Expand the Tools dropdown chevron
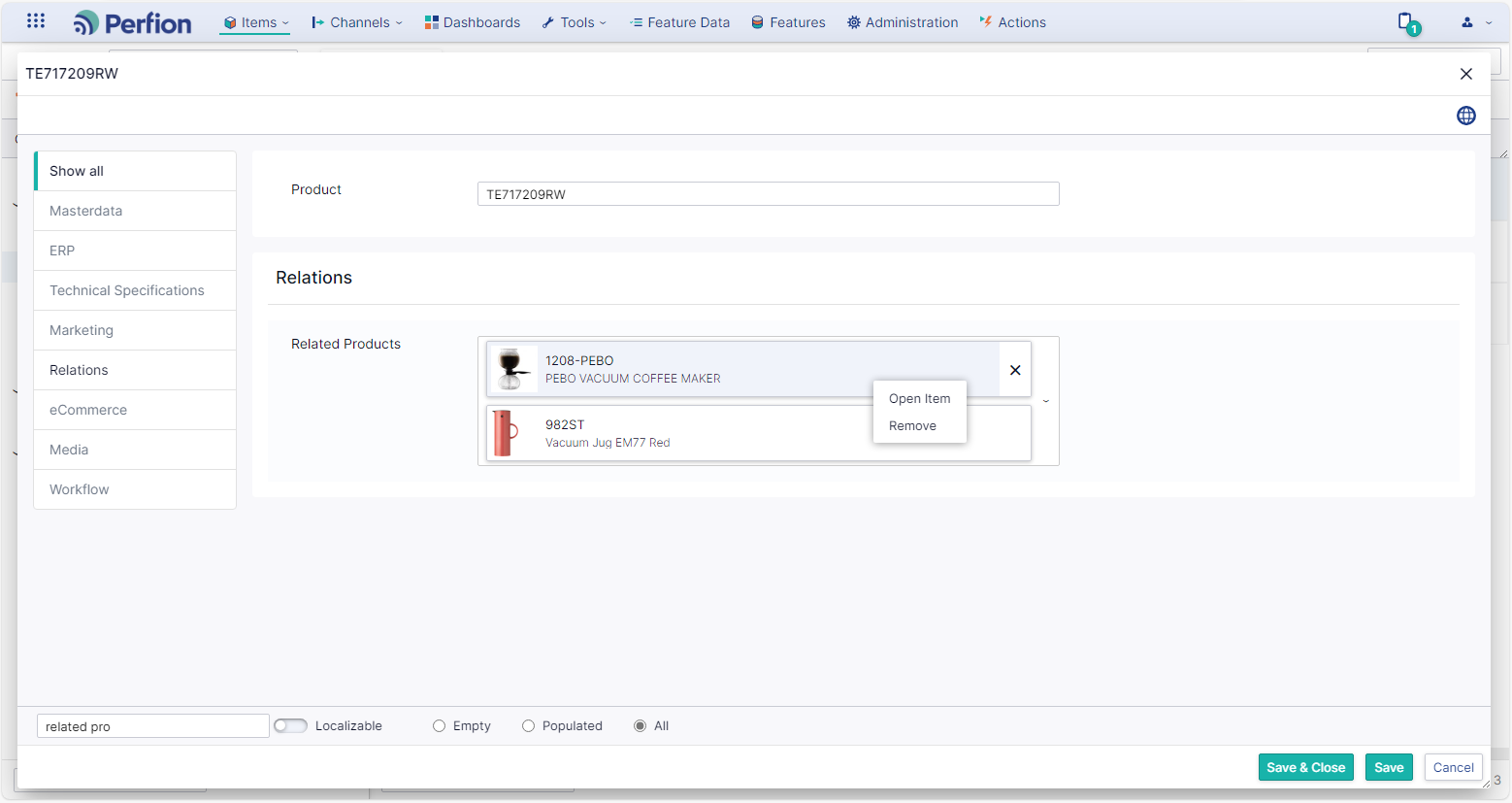The height and width of the screenshot is (803, 1512). [603, 23]
